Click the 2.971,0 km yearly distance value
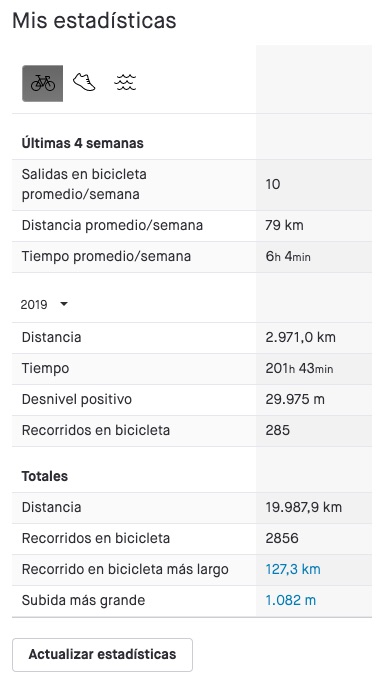The image size is (386, 686). coord(300,337)
